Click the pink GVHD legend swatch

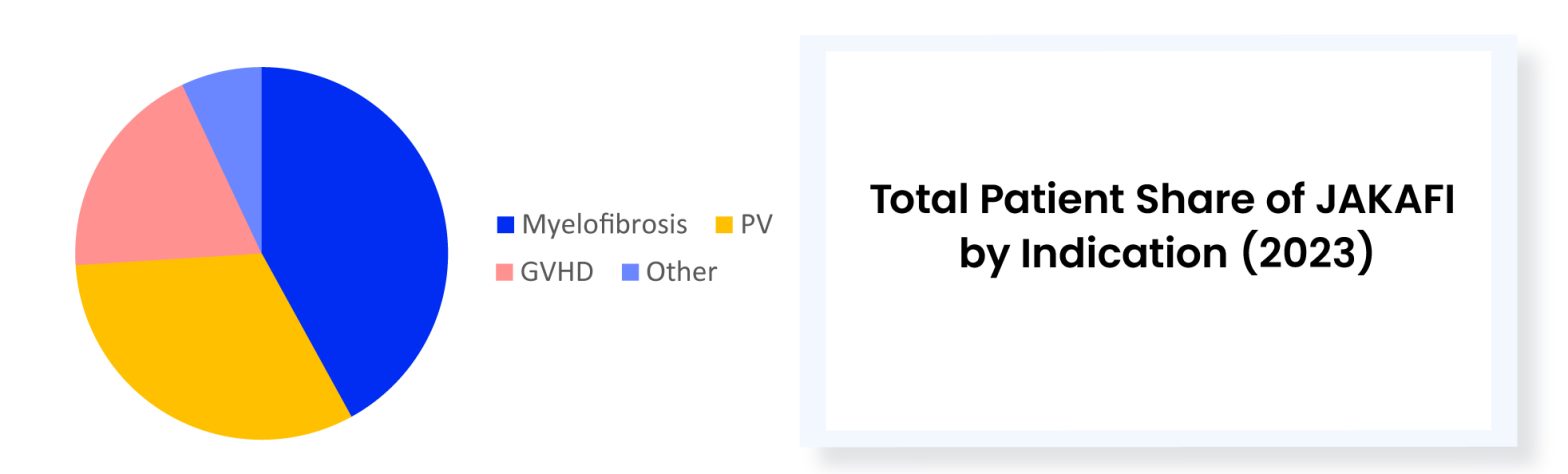tap(504, 272)
